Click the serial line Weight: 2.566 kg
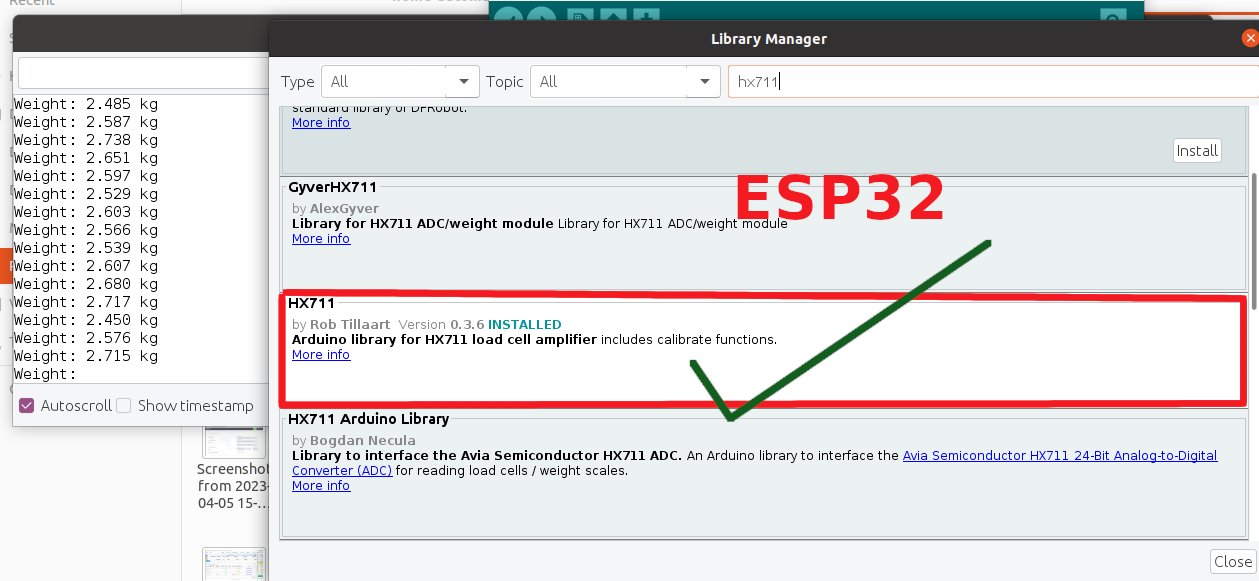This screenshot has height=581, width=1259. point(86,229)
